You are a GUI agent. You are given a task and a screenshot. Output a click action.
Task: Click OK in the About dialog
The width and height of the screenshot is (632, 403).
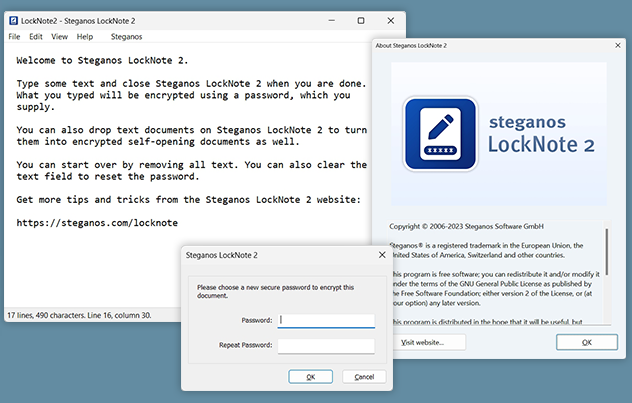587,342
